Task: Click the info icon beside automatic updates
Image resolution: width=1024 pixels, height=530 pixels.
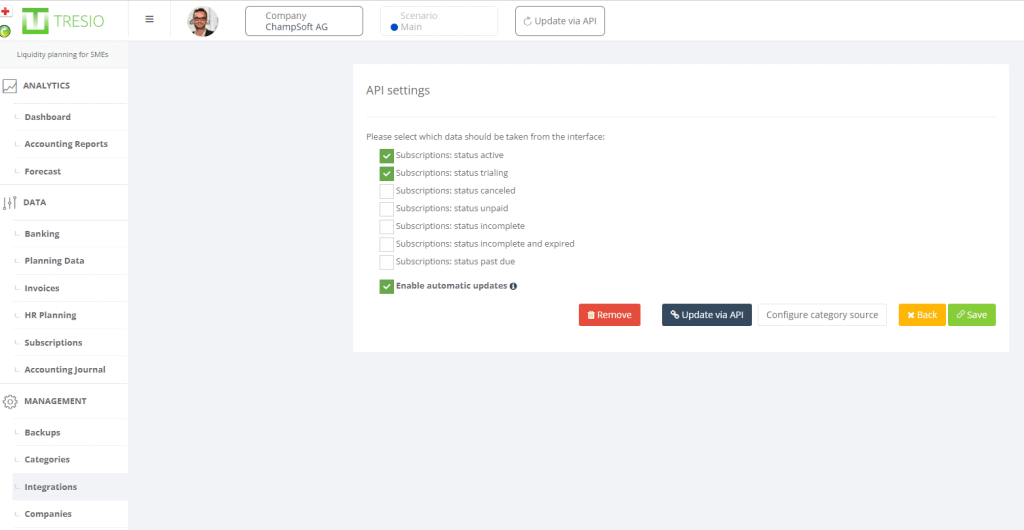Action: [x=513, y=286]
